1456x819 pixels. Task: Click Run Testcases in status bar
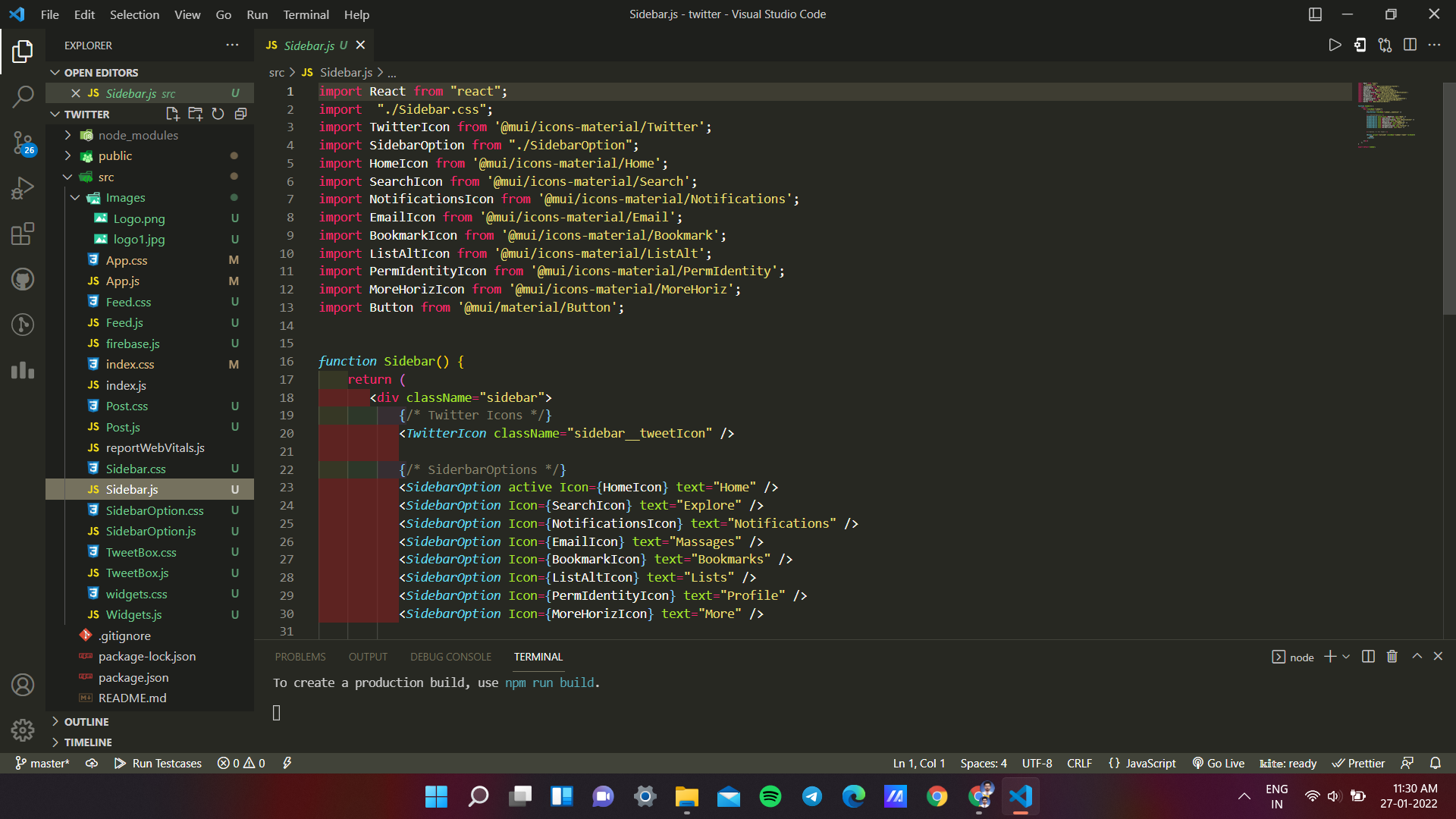click(x=158, y=763)
